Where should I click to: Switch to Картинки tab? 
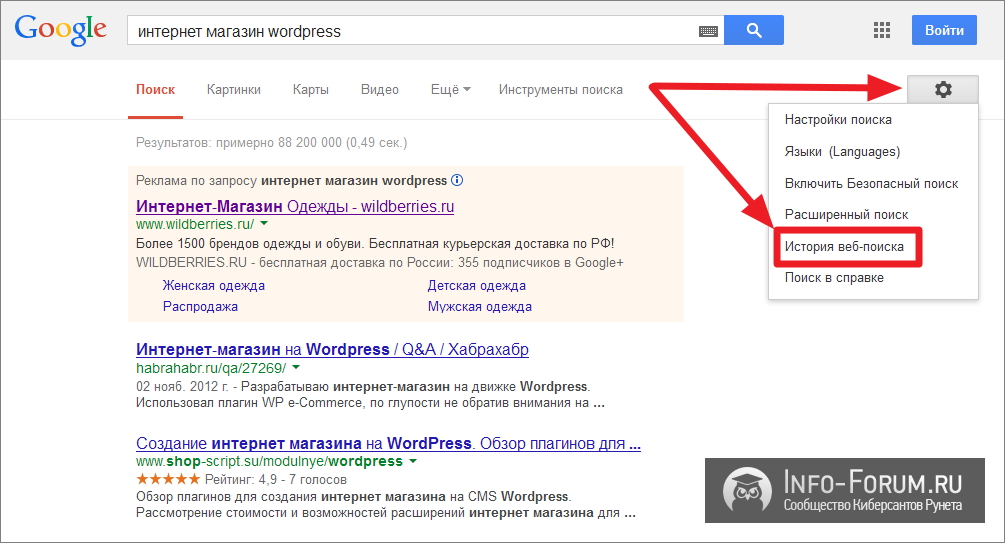tap(233, 90)
